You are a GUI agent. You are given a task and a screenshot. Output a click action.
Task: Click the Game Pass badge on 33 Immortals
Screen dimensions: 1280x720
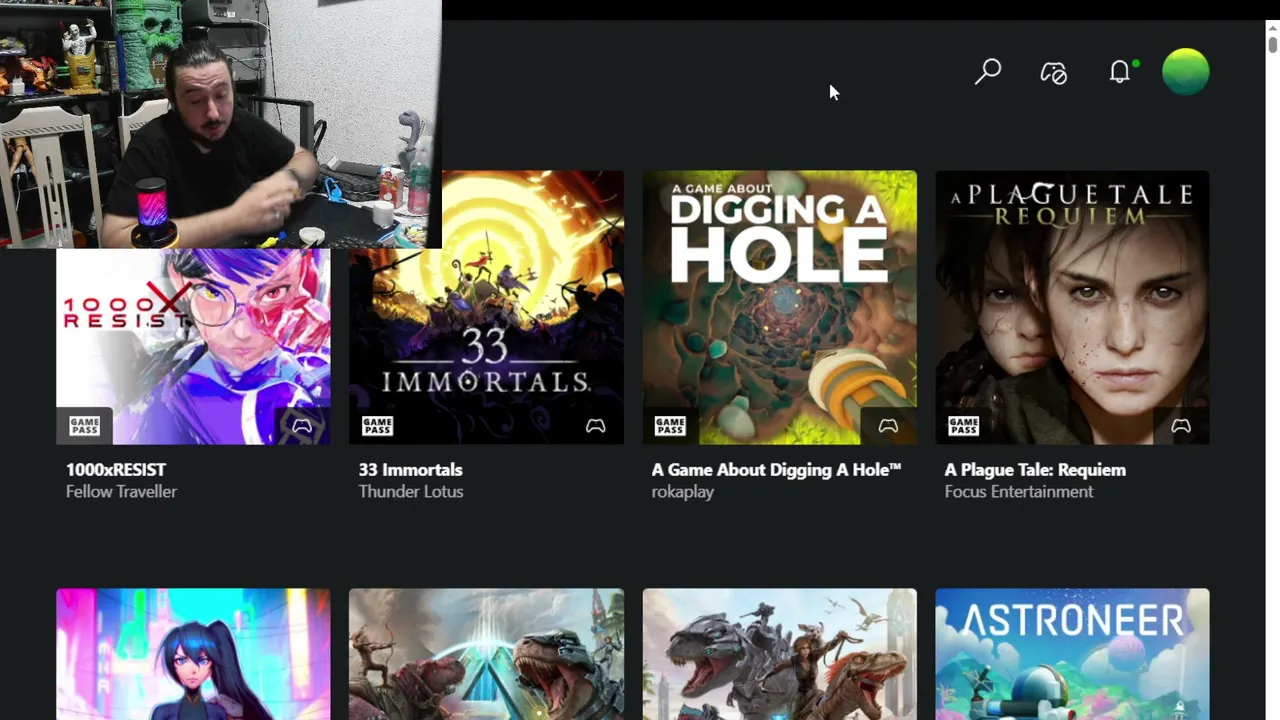click(x=377, y=426)
